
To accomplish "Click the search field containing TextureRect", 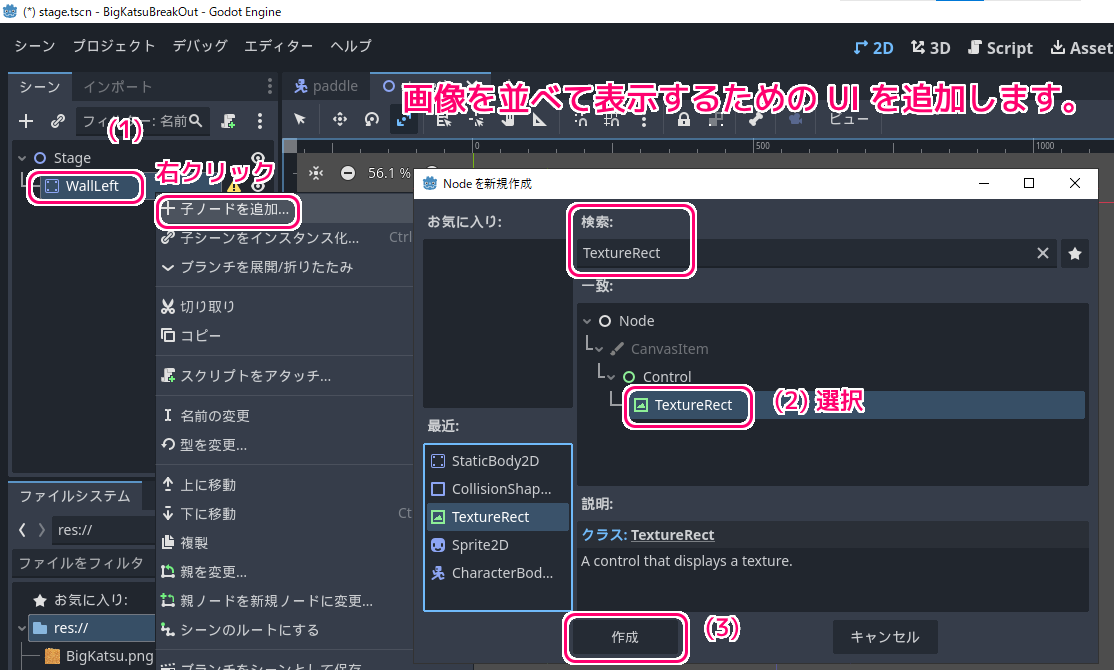I will (x=815, y=254).
